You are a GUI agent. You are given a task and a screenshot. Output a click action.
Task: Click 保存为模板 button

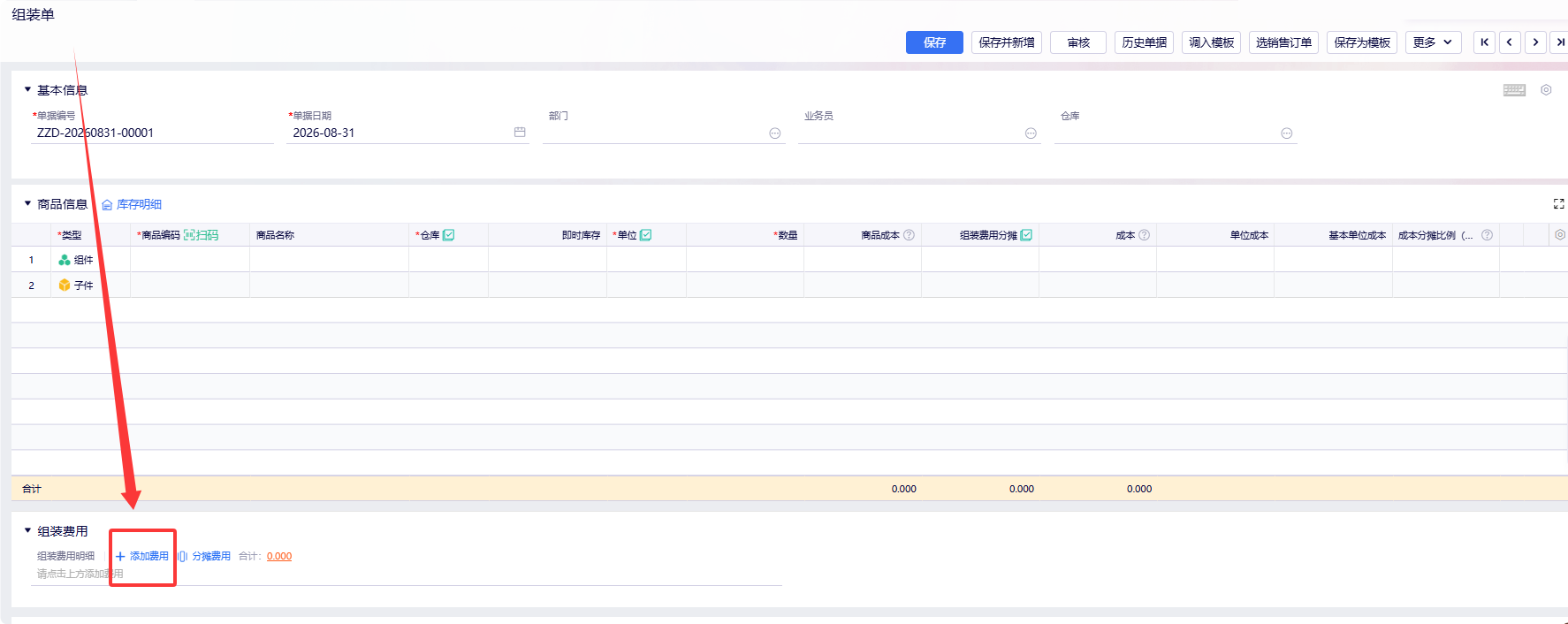(1362, 42)
